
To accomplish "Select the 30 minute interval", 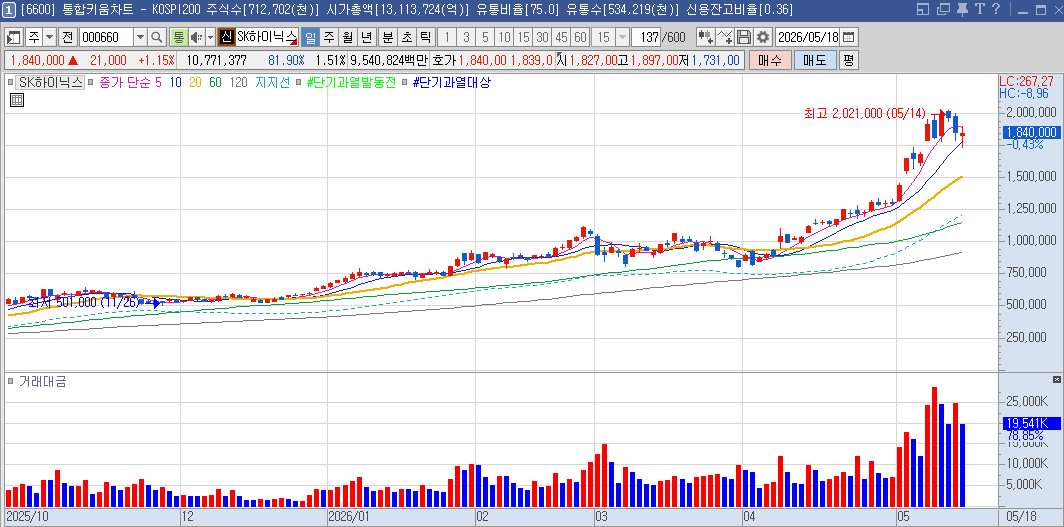I will [542, 37].
